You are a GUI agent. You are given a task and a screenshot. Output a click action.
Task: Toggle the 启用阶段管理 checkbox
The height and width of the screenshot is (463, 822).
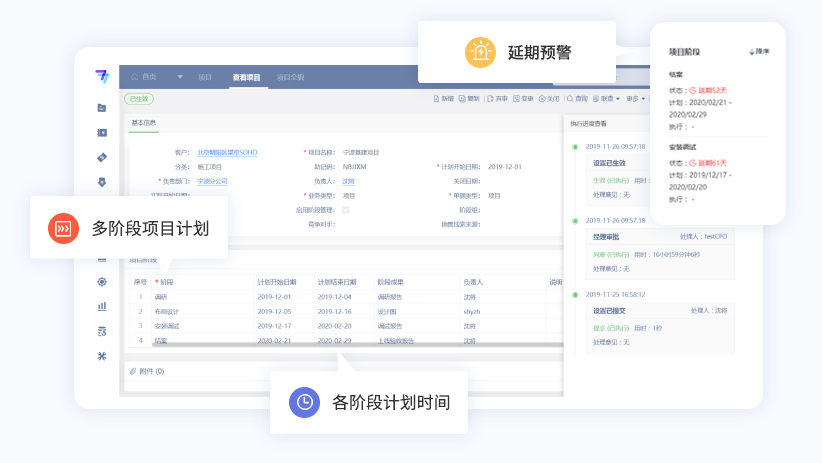point(346,210)
